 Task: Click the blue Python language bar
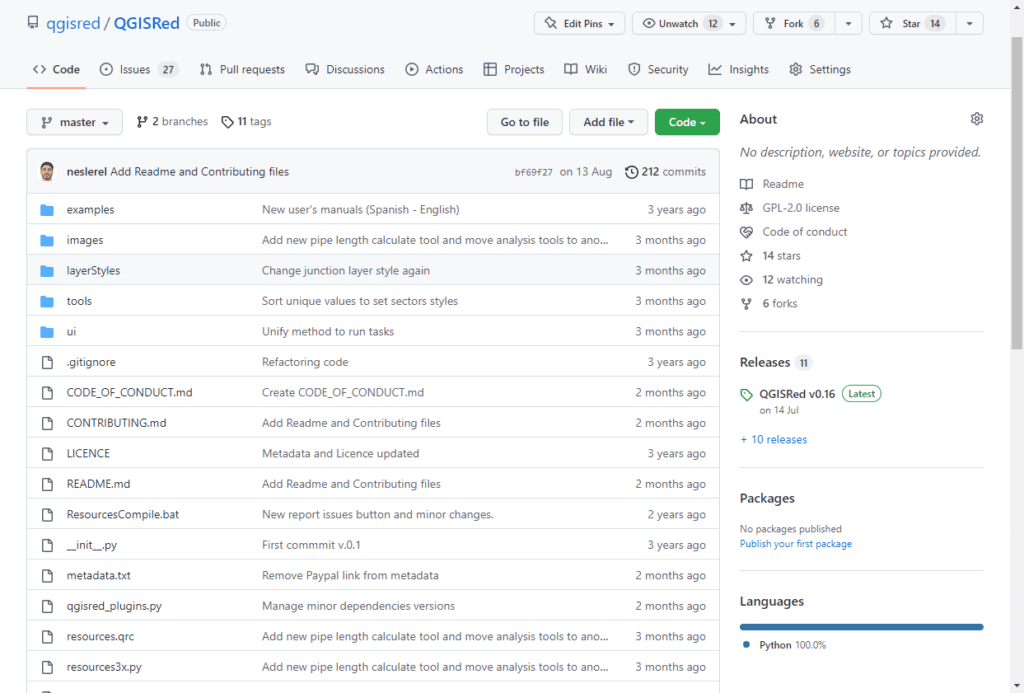[861, 627]
